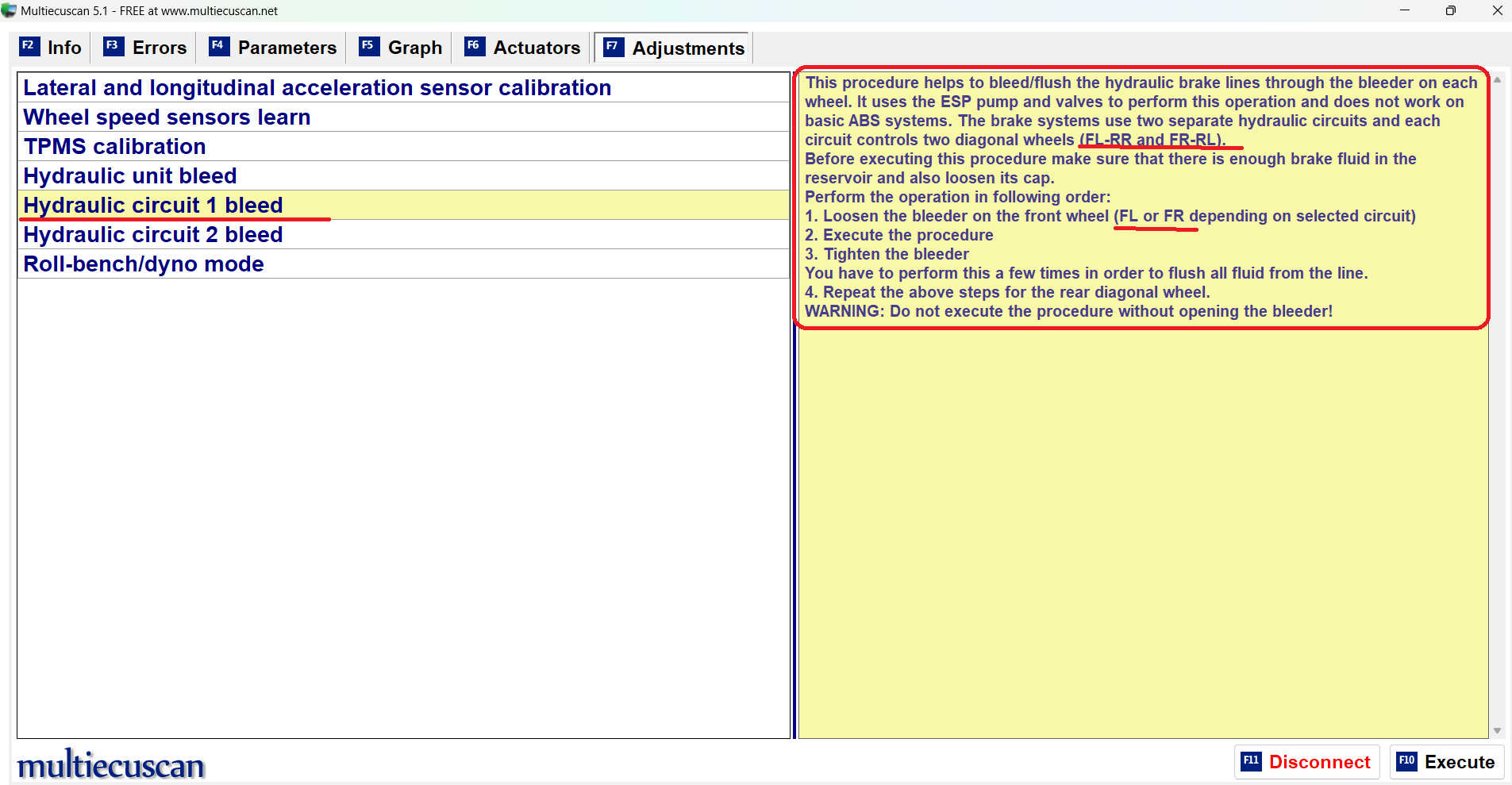Click the F3 key icon beside Errors
The height and width of the screenshot is (785, 1512).
(113, 46)
